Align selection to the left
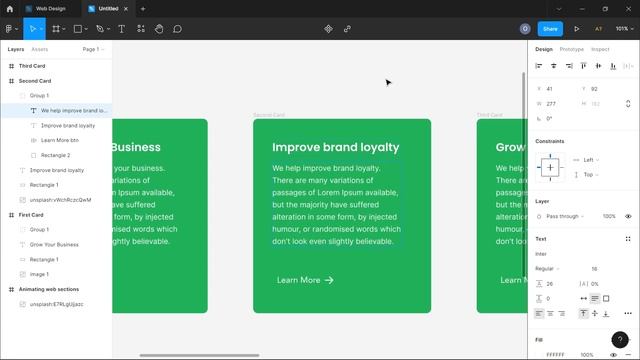640x360 pixels. pos(539,66)
